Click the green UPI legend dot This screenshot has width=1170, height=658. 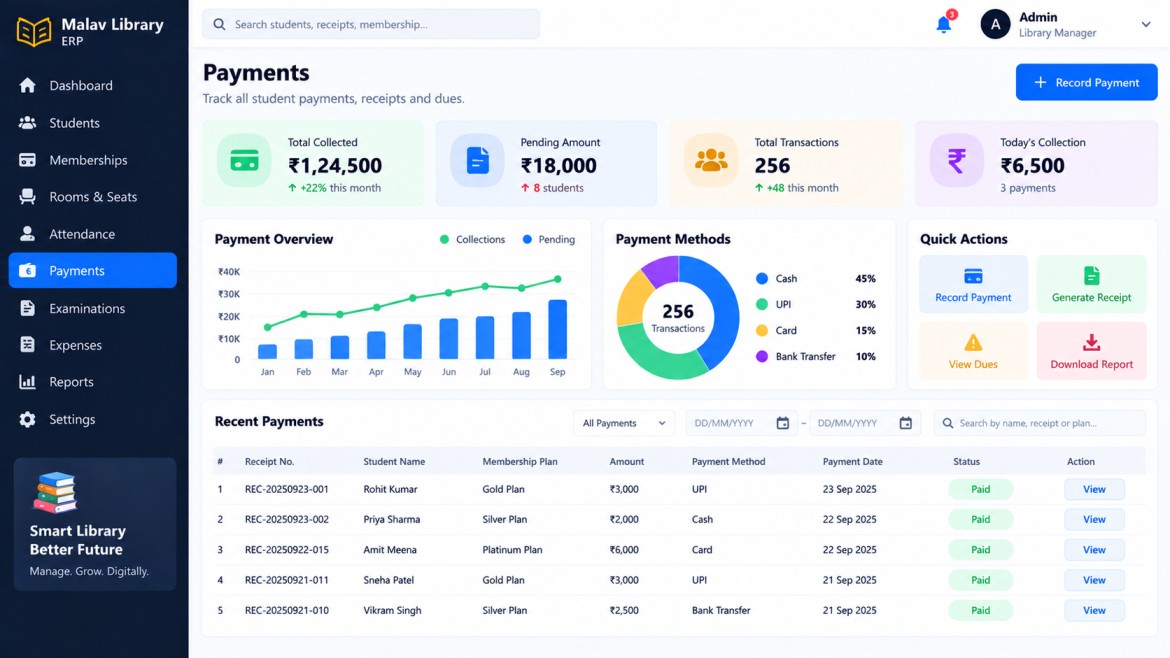pos(762,304)
